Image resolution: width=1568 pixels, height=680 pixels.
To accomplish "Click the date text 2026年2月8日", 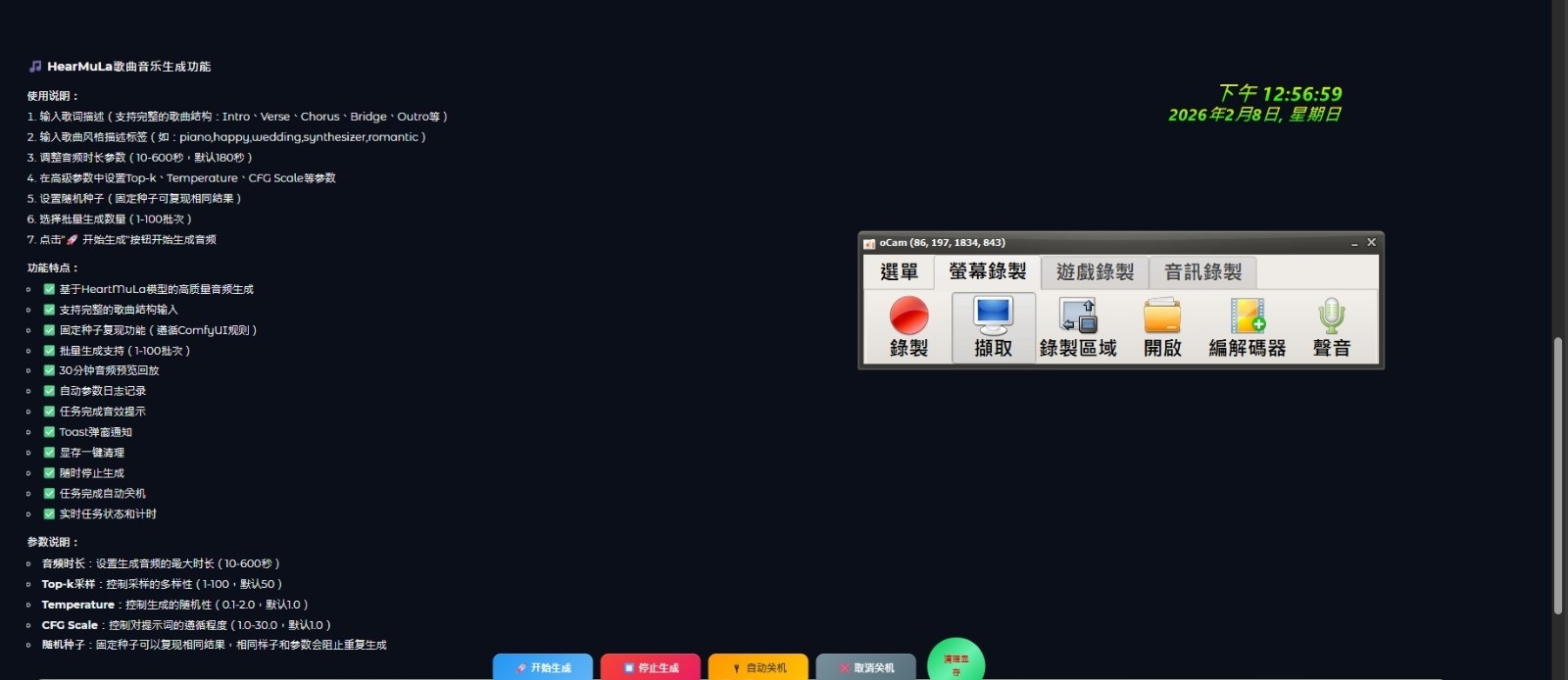I will [1225, 115].
